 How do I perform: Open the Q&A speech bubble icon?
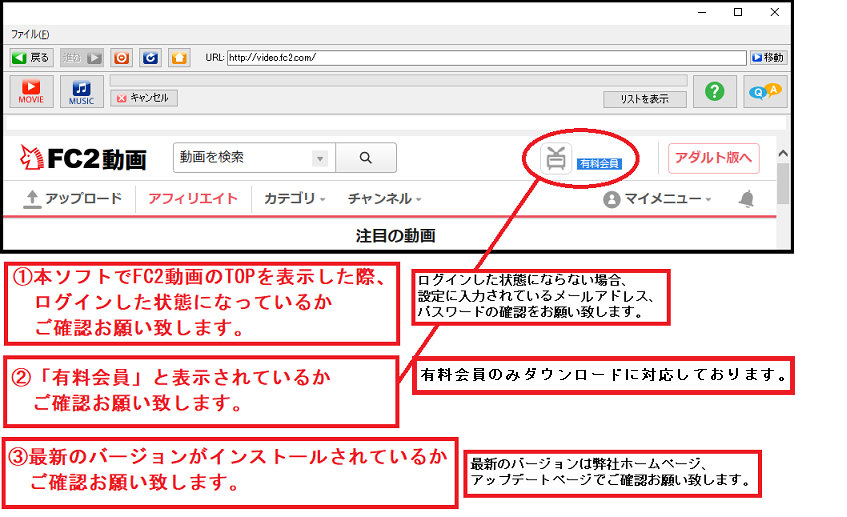765,91
